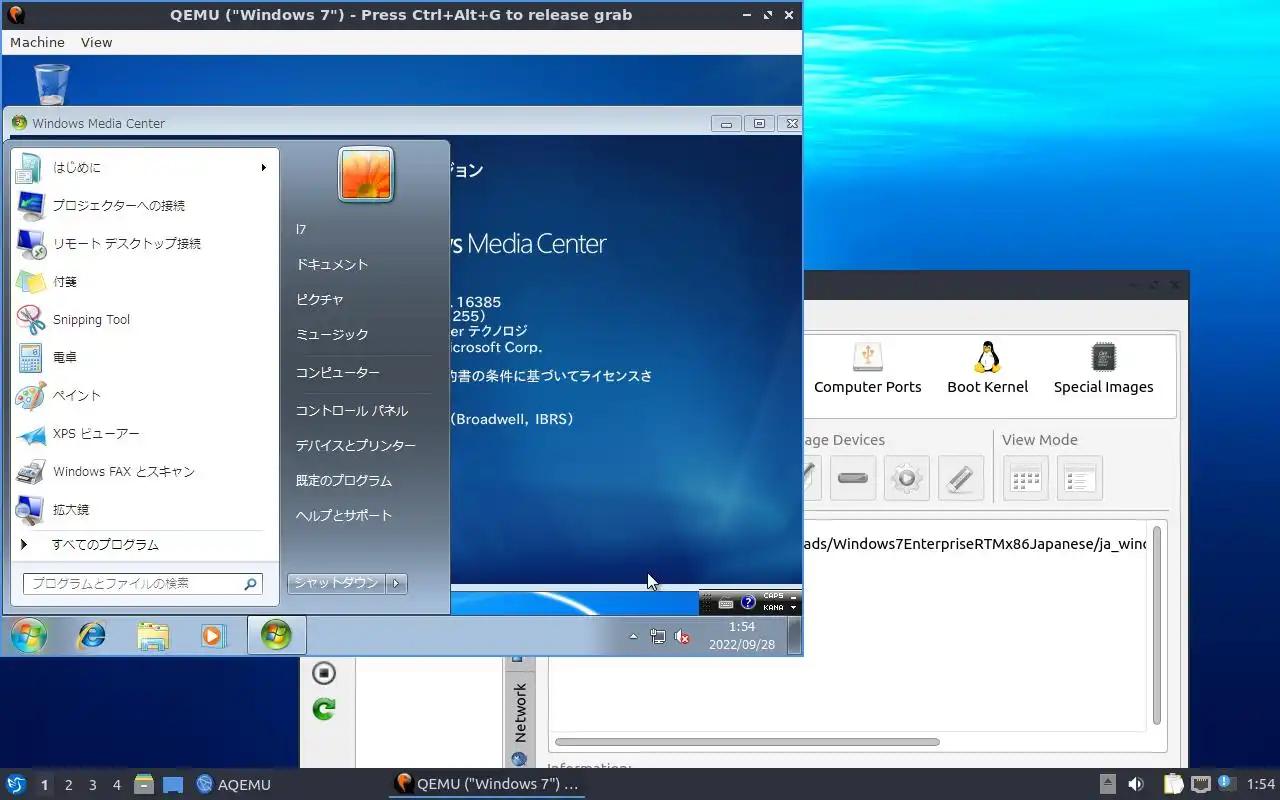Click the AQEMU device list vertical scrollbar
The image size is (1280, 800).
coord(1157,625)
